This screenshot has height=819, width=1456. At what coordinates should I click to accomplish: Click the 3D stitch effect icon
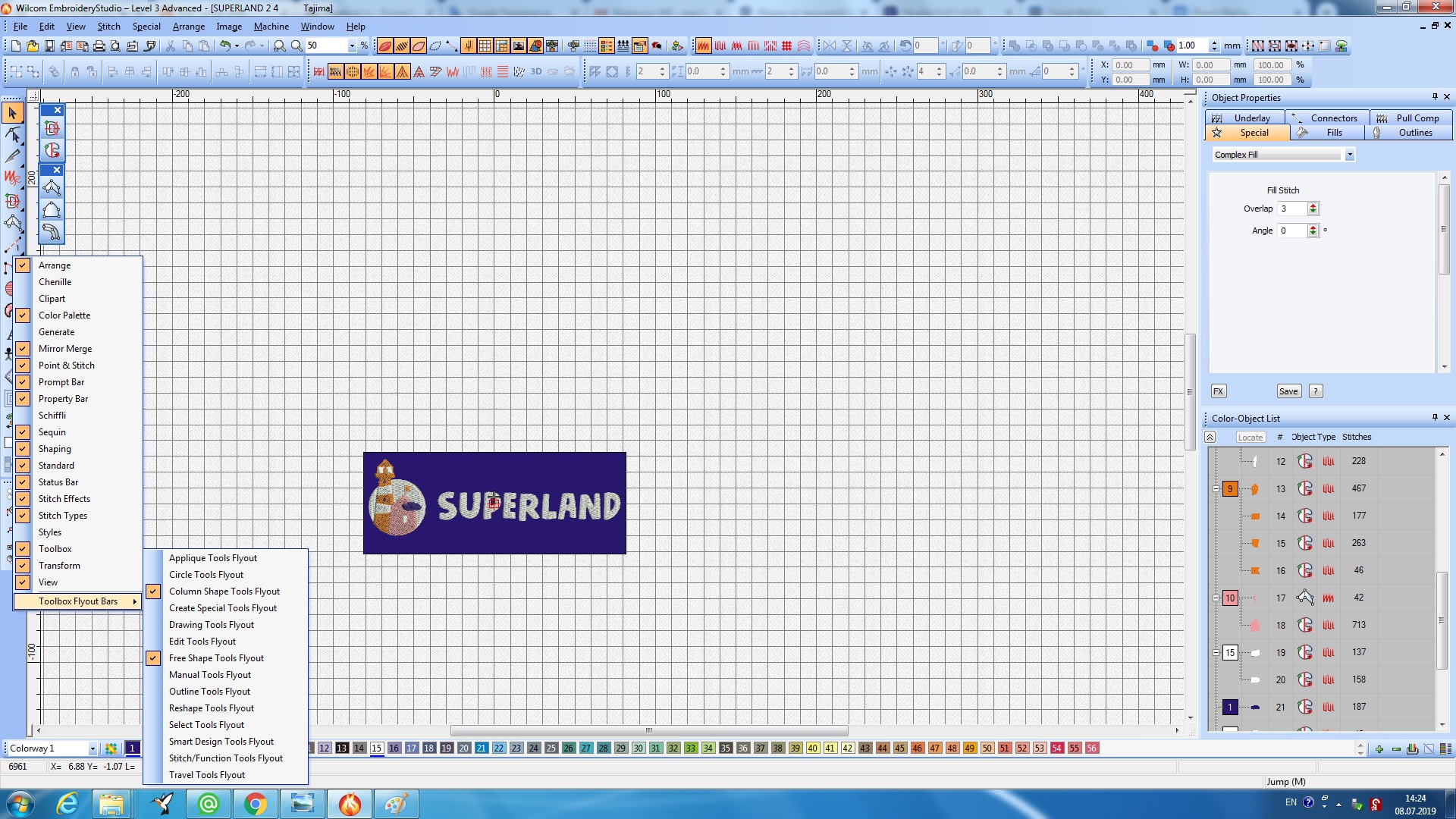[x=536, y=72]
